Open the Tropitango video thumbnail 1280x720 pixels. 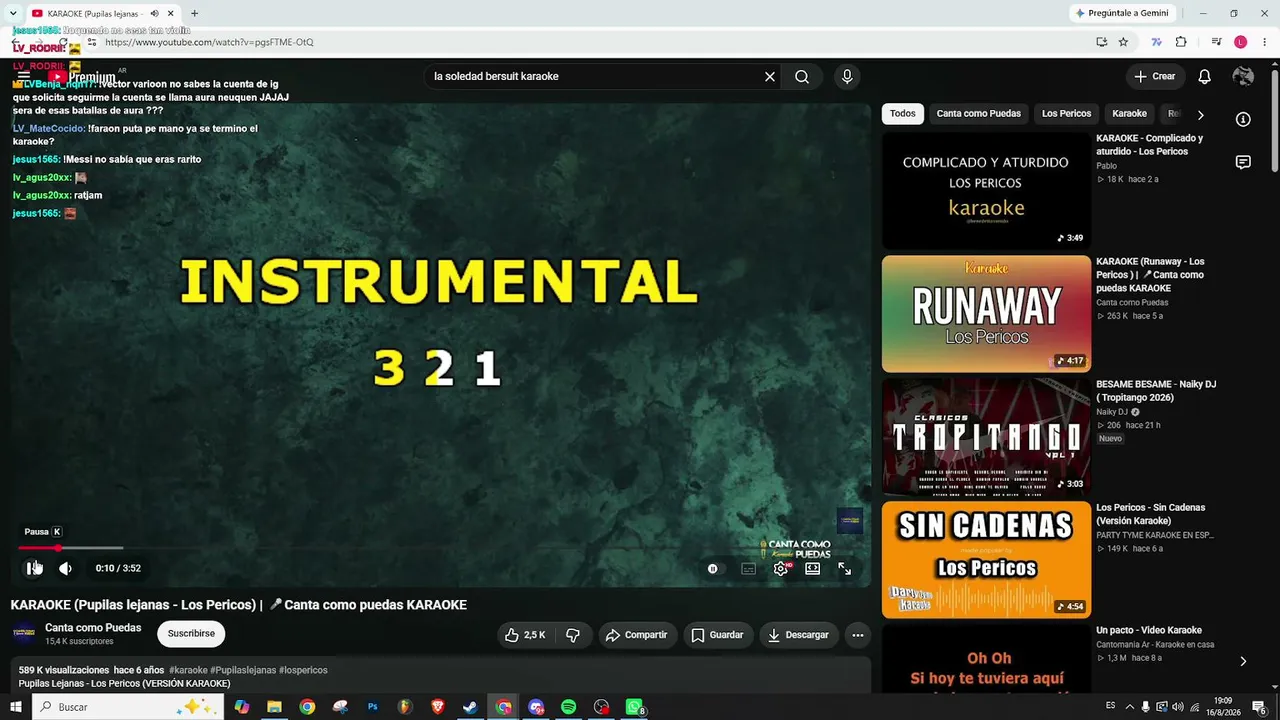tap(986, 437)
